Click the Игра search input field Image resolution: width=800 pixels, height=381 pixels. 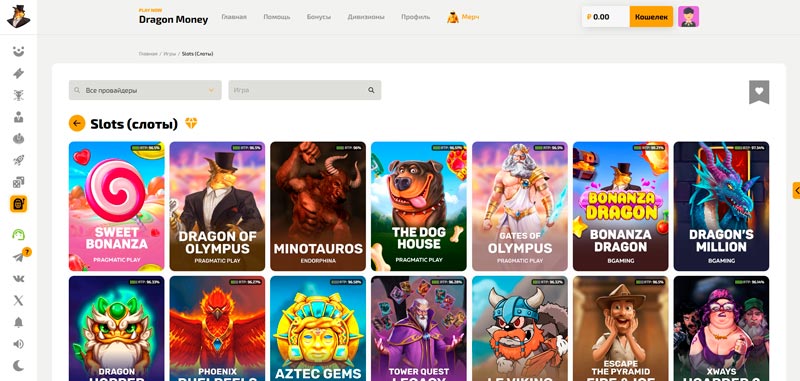point(305,90)
